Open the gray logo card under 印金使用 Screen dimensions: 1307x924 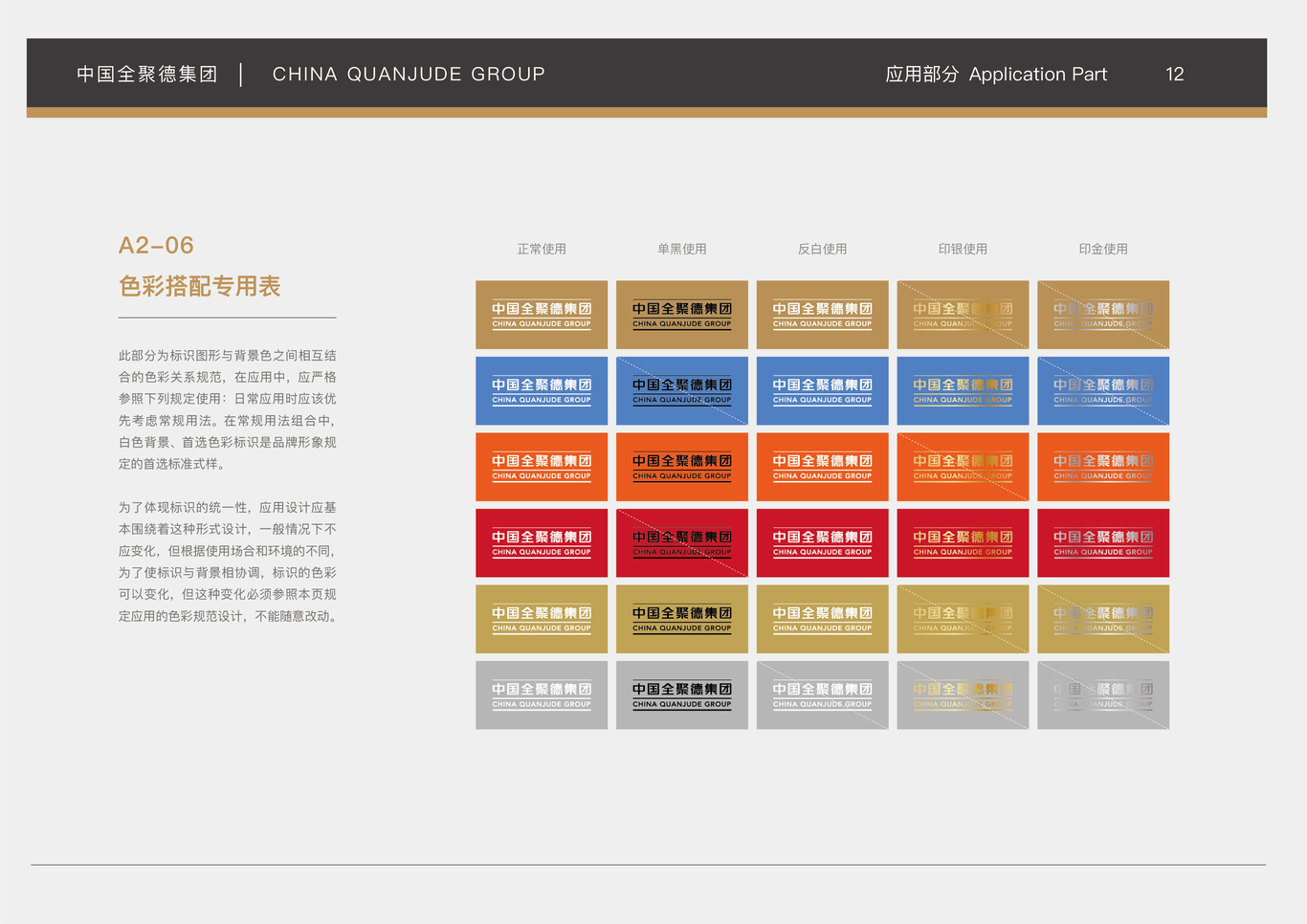click(x=1103, y=695)
